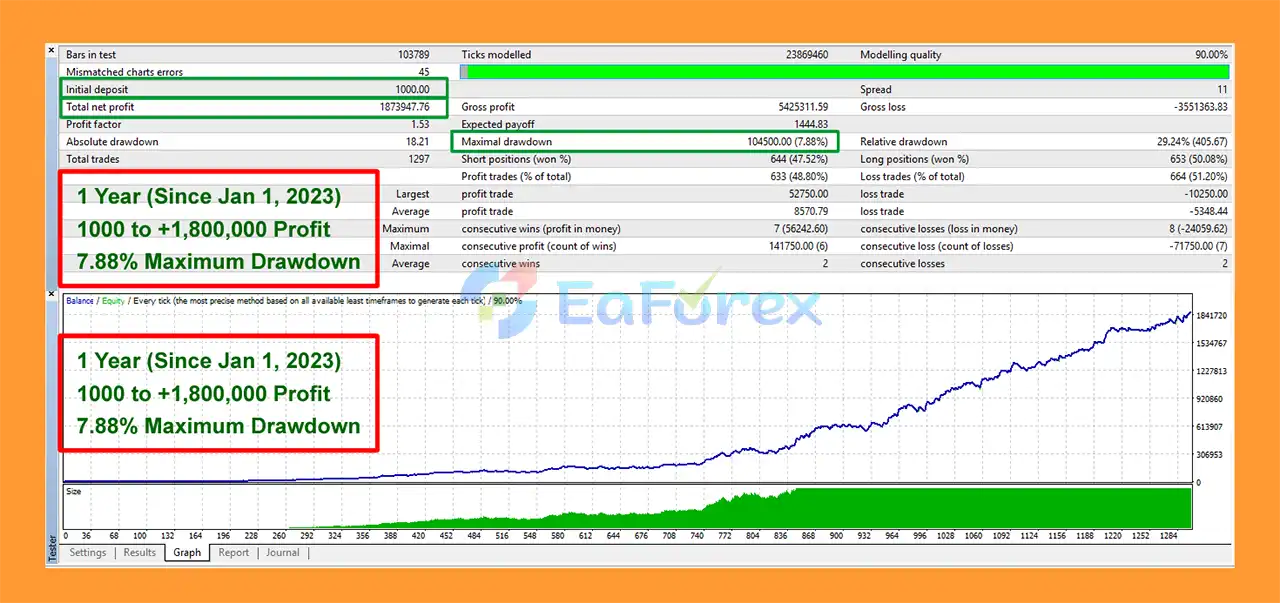The width and height of the screenshot is (1280, 603).
Task: Open the Report tab
Action: pos(233,552)
